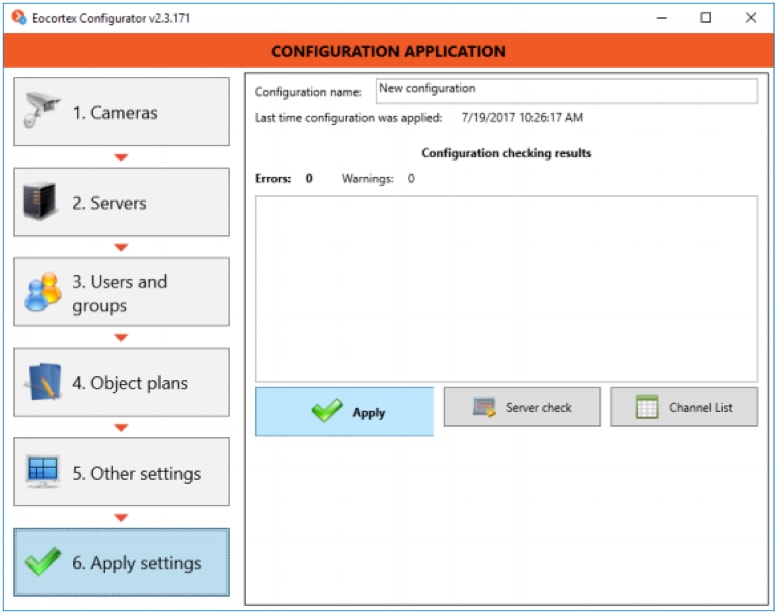Switch to the Users and groups step
The height and width of the screenshot is (612, 779).
[121, 292]
